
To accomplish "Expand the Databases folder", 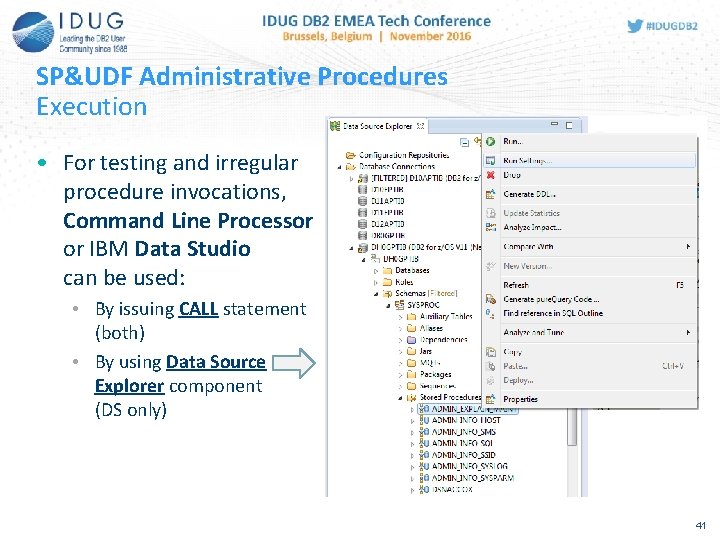I will point(376,270).
